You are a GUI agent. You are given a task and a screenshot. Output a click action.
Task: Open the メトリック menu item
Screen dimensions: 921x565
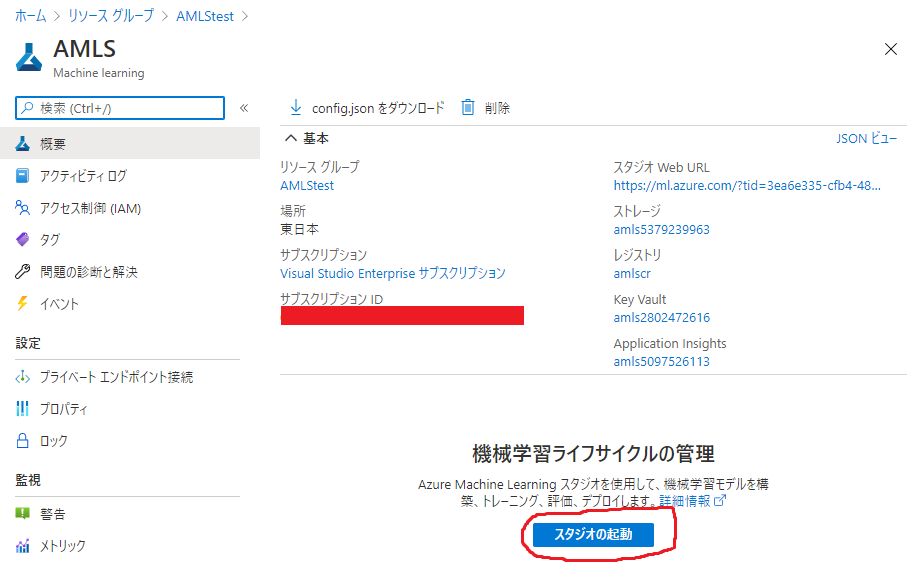(130, 545)
